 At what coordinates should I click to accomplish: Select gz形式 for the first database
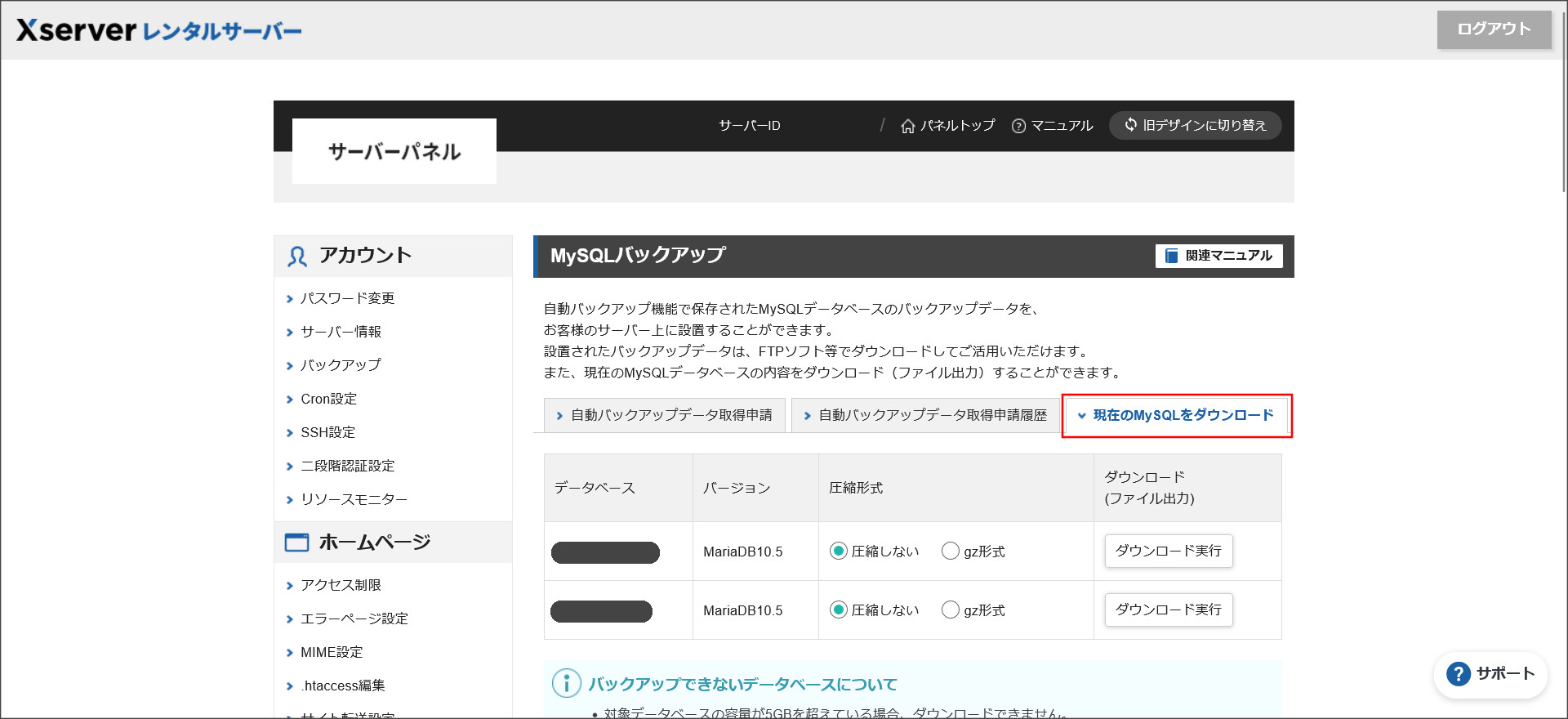tap(950, 552)
